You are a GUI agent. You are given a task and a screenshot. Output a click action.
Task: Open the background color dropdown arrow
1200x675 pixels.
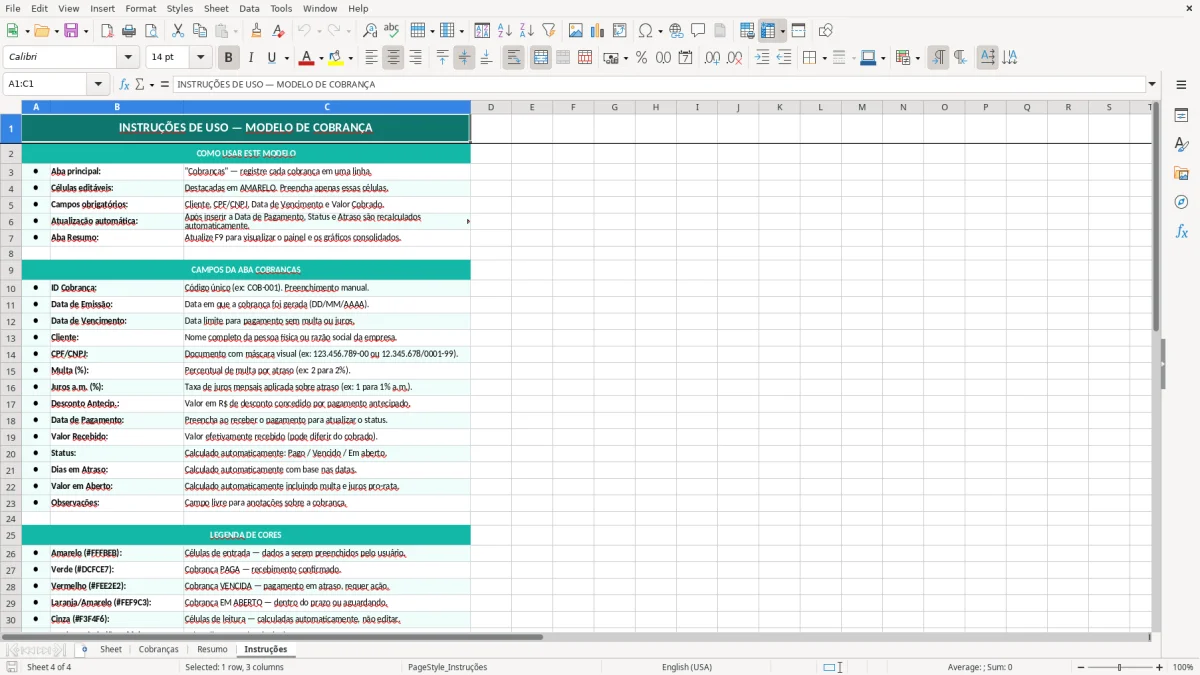350,58
